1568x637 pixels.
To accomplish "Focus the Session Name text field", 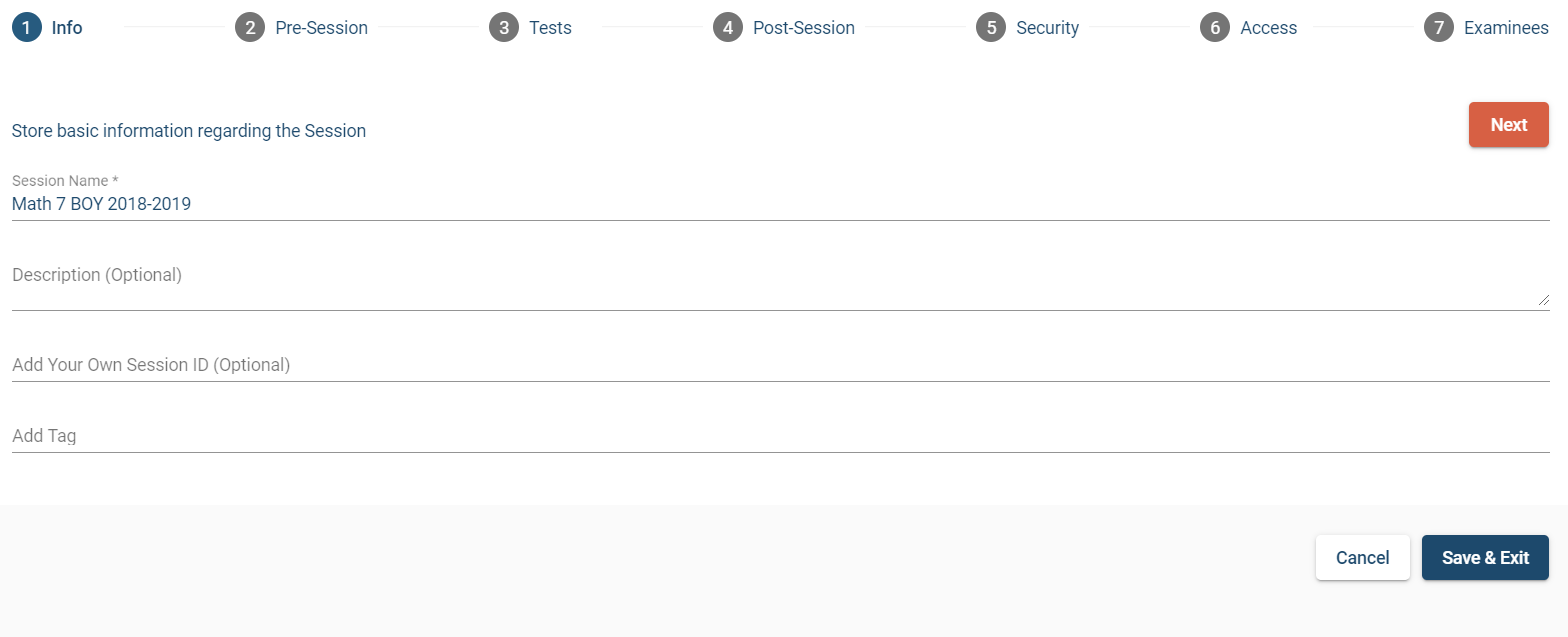I will [x=780, y=204].
